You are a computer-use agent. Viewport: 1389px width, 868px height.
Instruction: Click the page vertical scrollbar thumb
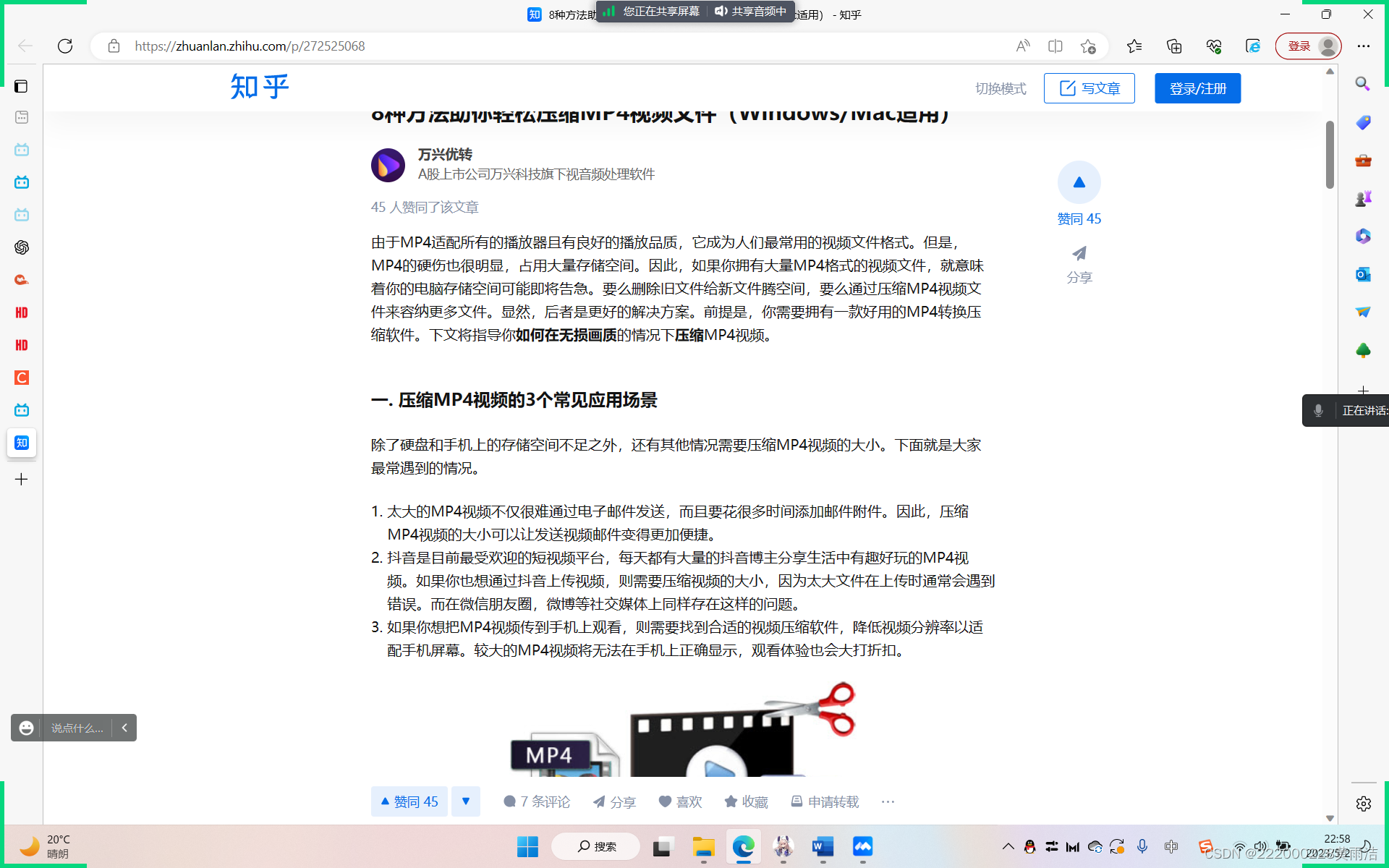1330,154
